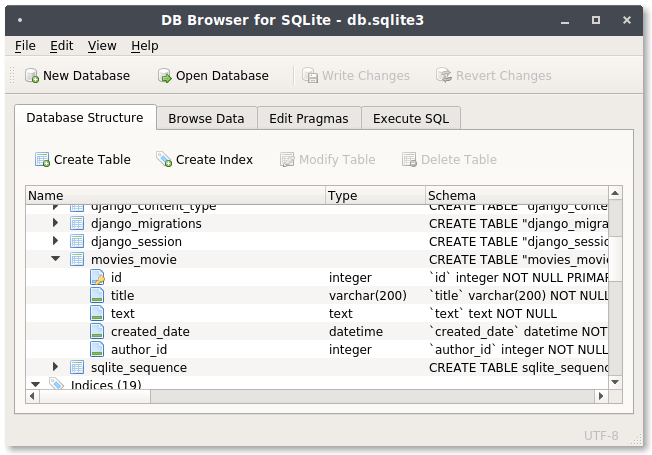This screenshot has width=652, height=455.
Task: Click the Name column header
Action: tap(175, 195)
